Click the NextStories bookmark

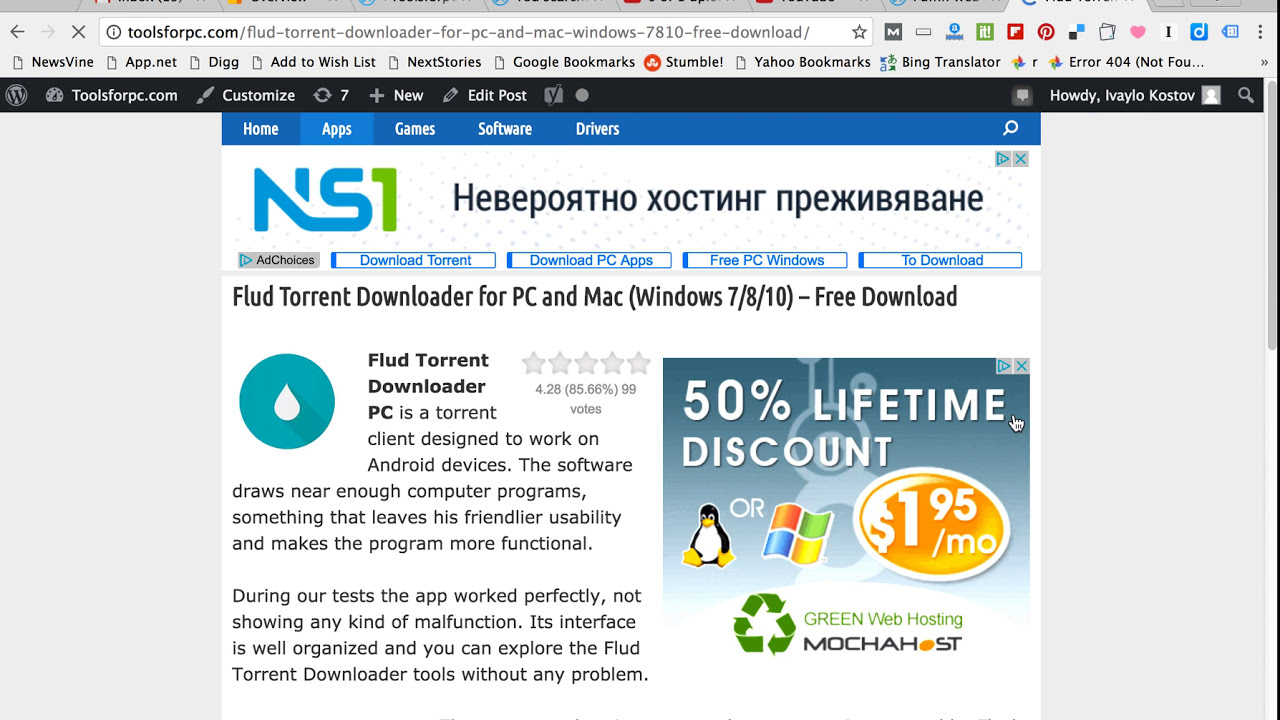tap(434, 62)
